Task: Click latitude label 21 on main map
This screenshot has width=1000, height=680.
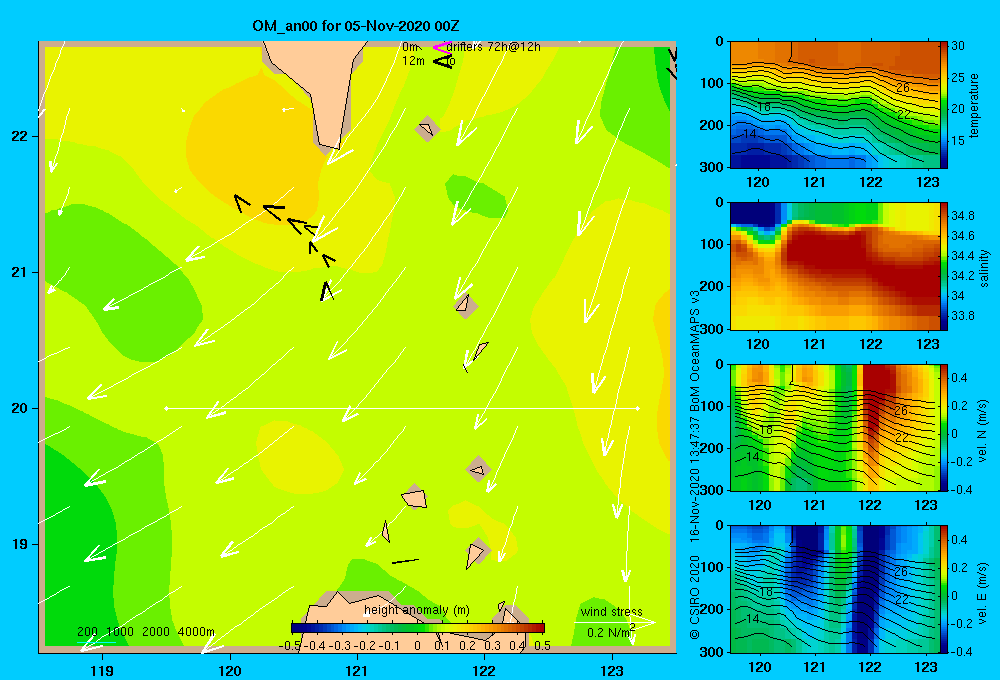Action: 19,272
